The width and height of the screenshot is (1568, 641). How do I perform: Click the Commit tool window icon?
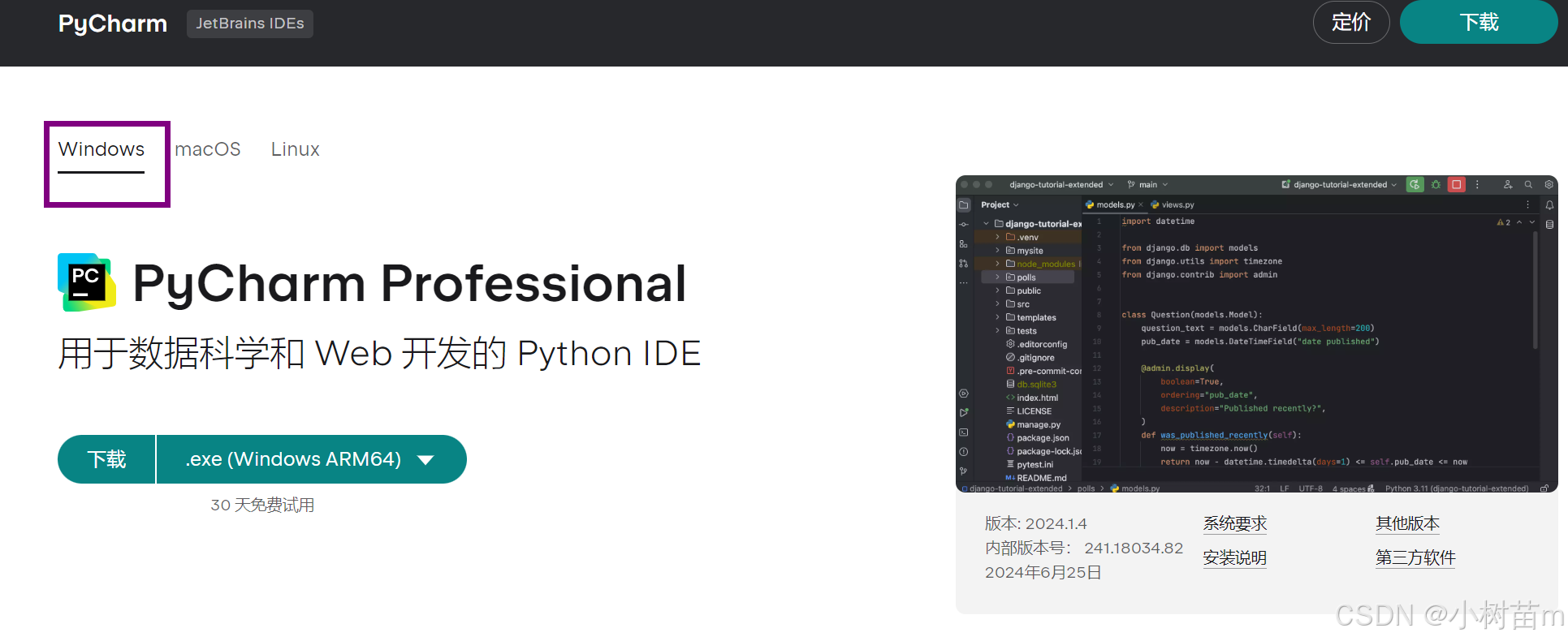click(x=964, y=225)
